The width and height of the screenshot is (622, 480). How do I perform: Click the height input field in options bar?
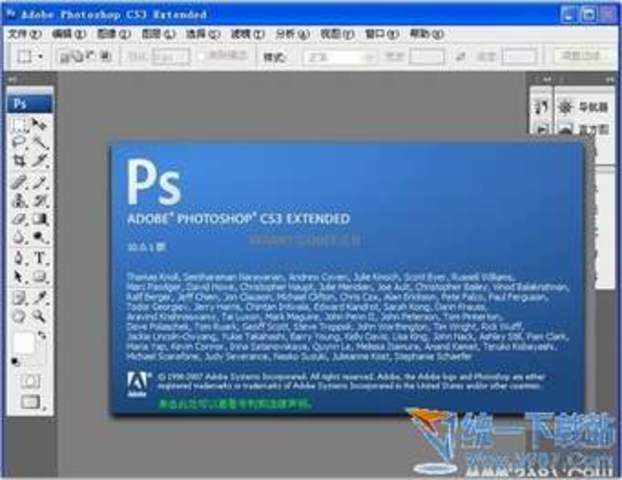point(519,56)
